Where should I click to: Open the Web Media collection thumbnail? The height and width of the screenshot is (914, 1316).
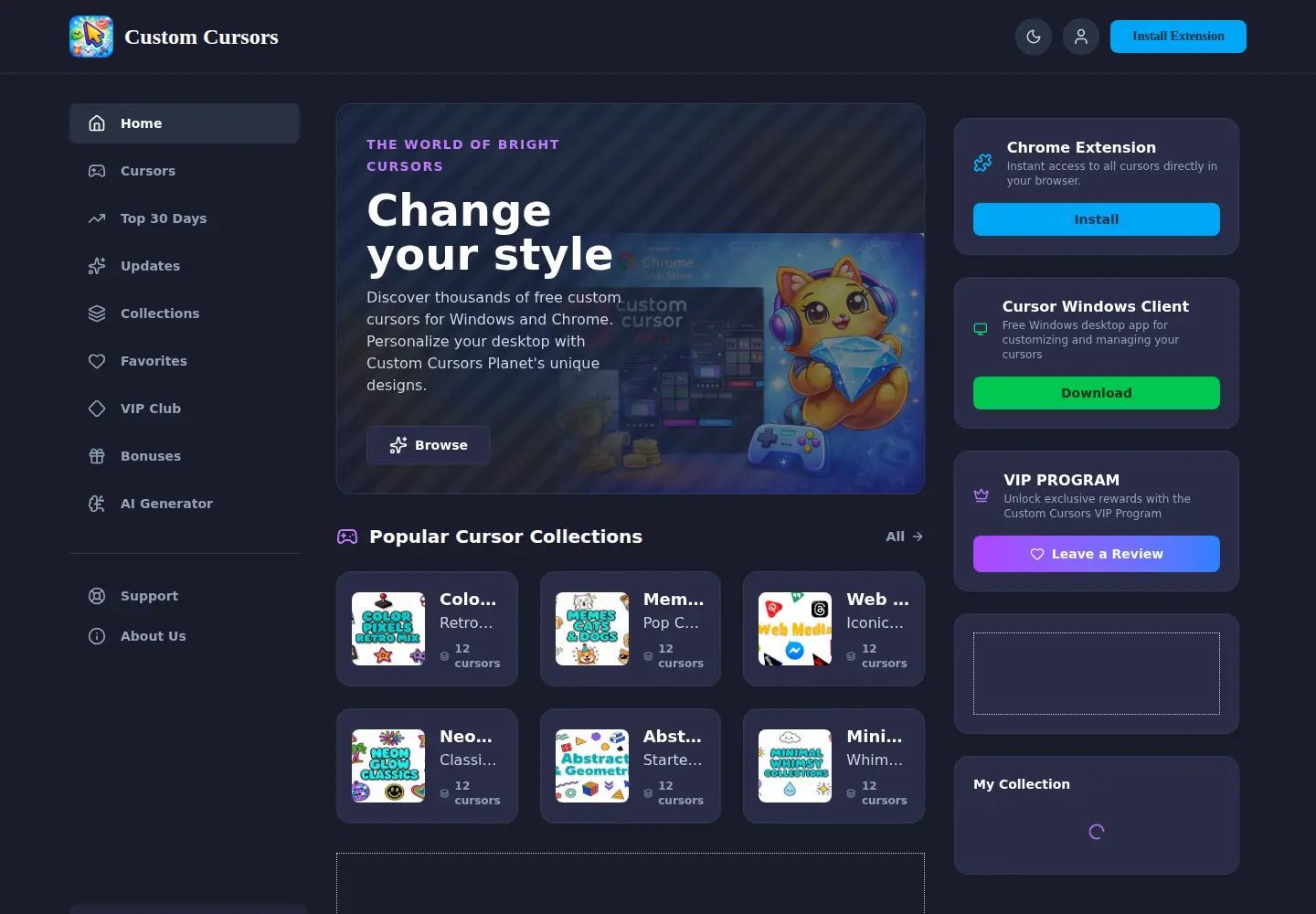point(795,629)
